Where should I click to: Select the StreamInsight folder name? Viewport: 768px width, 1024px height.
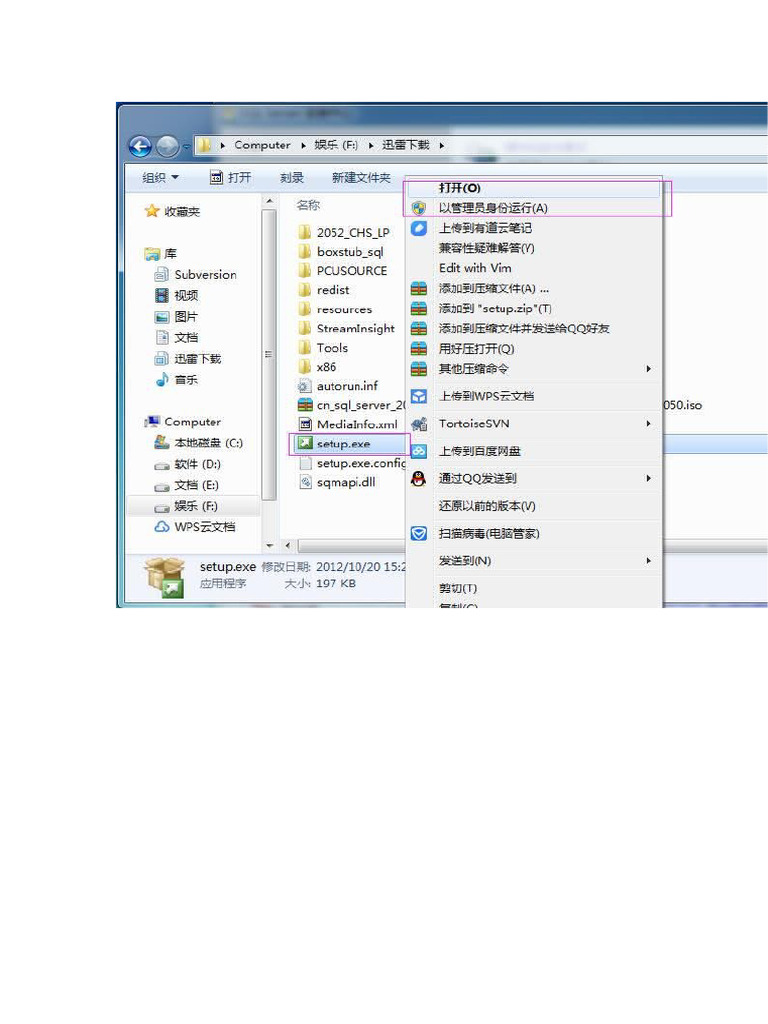(x=356, y=328)
